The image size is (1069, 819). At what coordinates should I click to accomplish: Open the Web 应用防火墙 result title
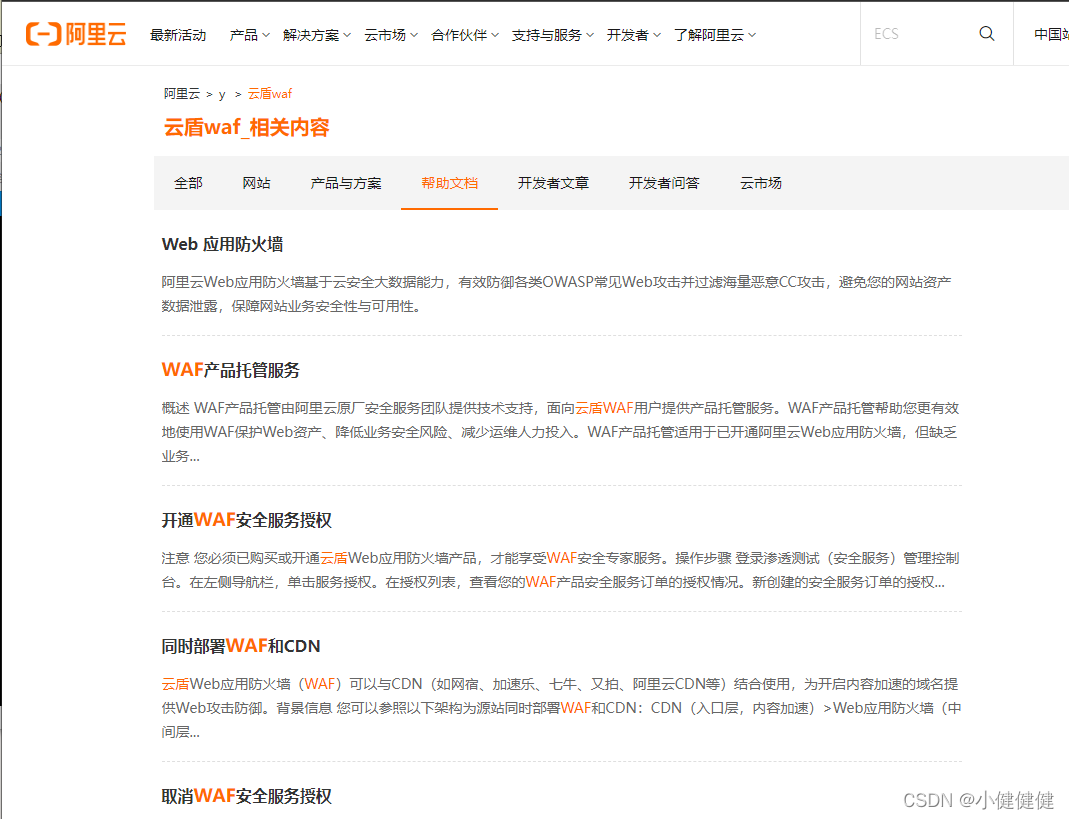pyautogui.click(x=222, y=244)
